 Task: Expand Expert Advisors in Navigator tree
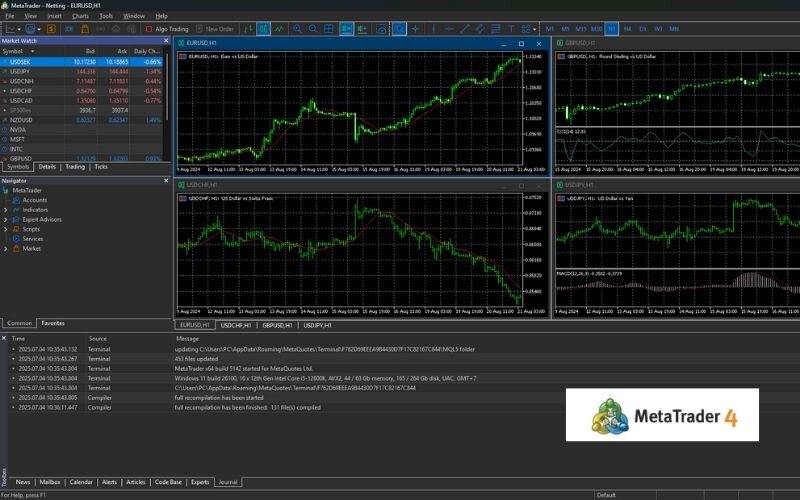click(6, 219)
